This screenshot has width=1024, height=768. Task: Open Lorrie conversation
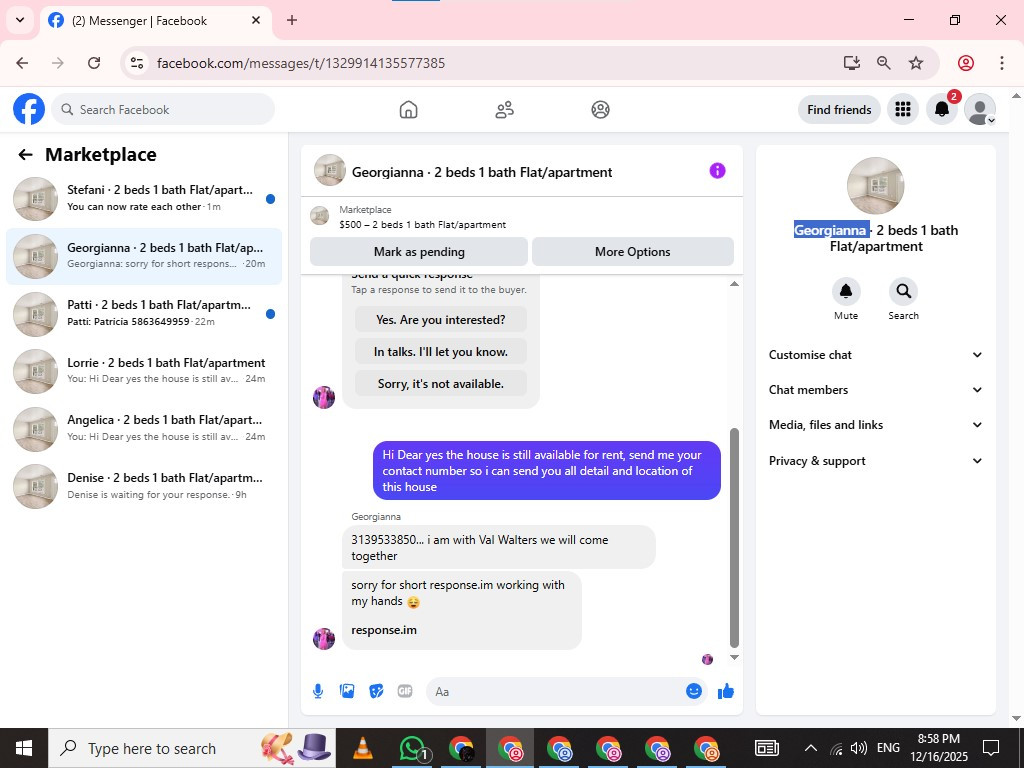(x=144, y=371)
